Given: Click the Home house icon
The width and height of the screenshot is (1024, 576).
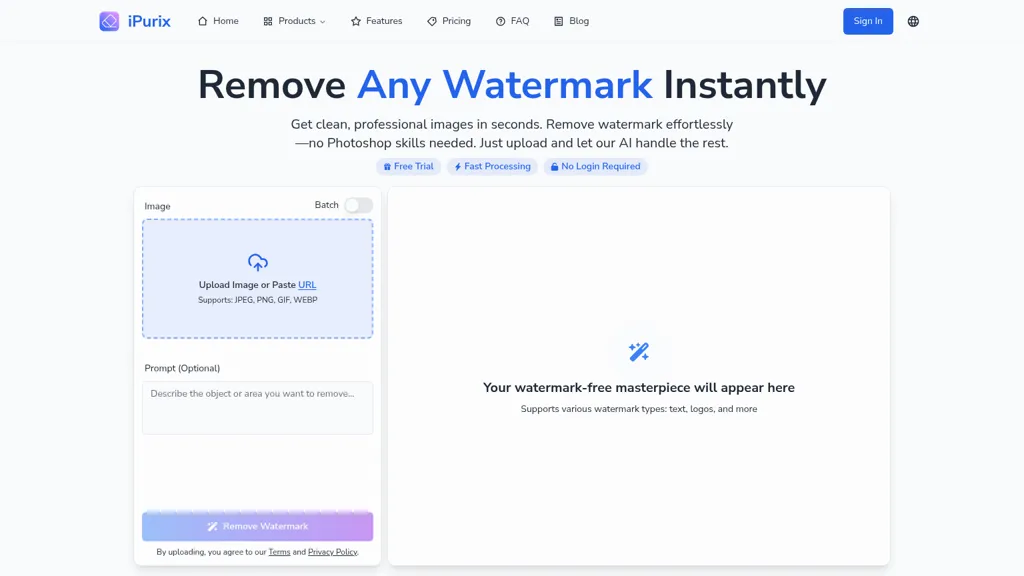Looking at the screenshot, I should tap(202, 21).
